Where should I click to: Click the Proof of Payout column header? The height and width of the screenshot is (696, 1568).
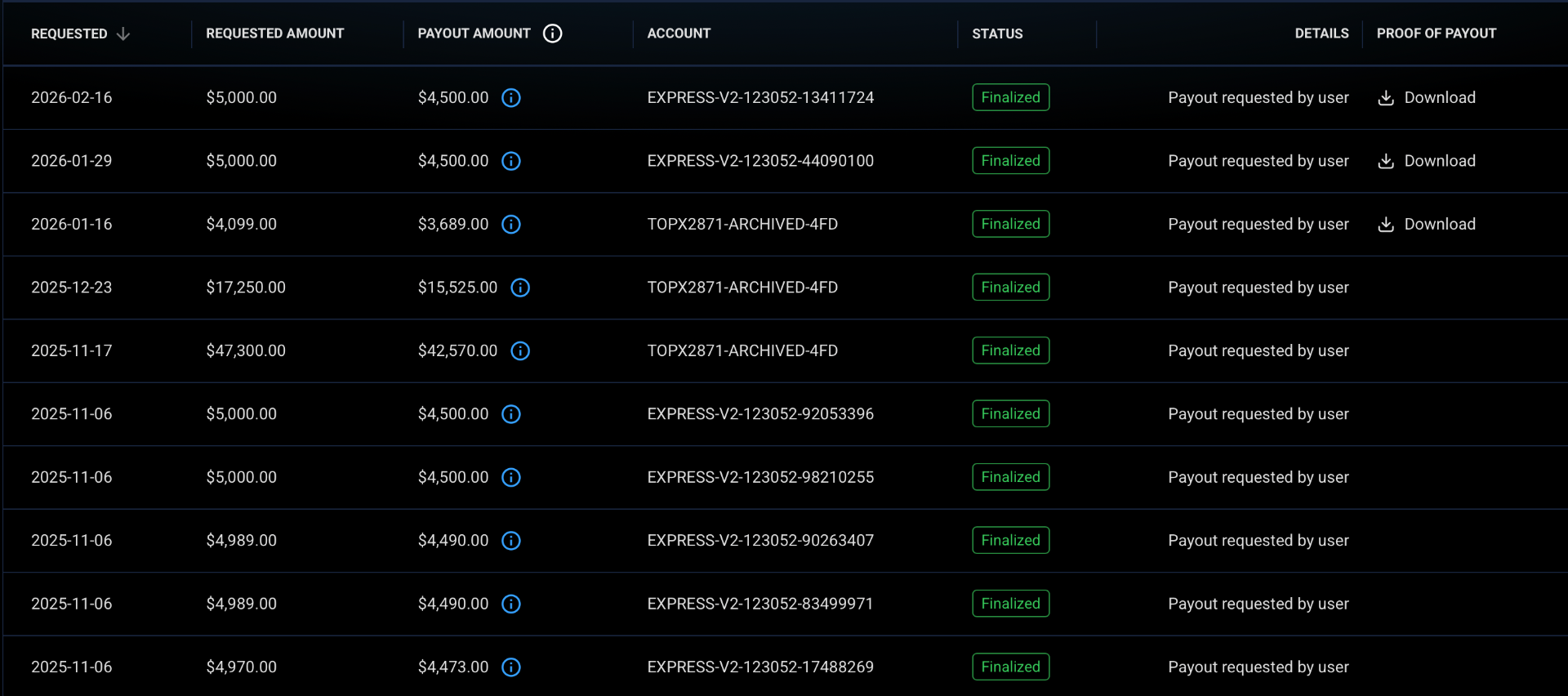coord(1437,33)
